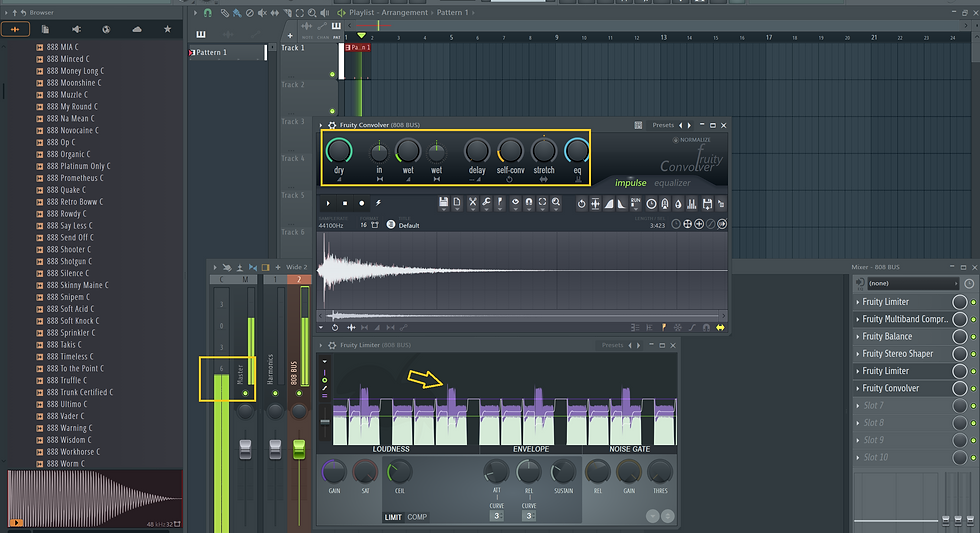
Task: Select the slip tool in playlist toolbar
Action: coord(274,12)
